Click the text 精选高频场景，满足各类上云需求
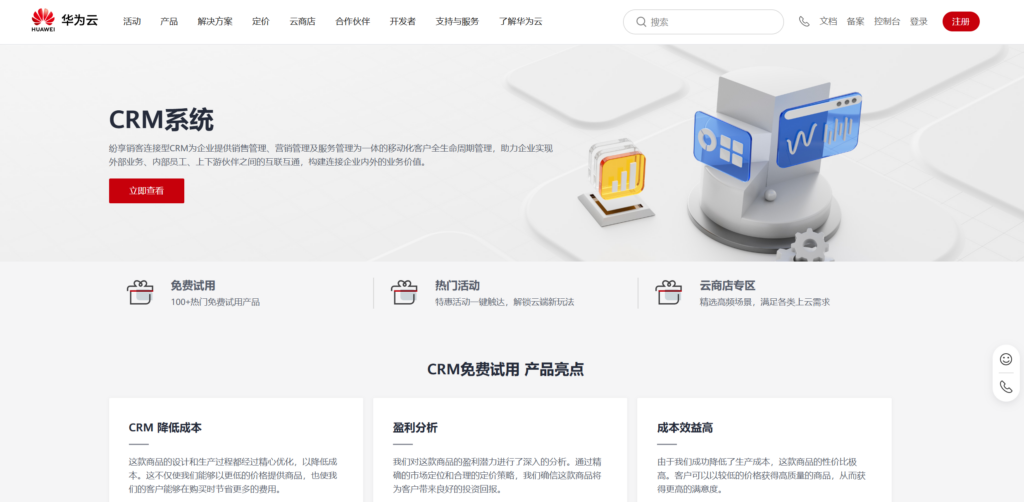Image resolution: width=1024 pixels, height=502 pixels. pos(765,302)
